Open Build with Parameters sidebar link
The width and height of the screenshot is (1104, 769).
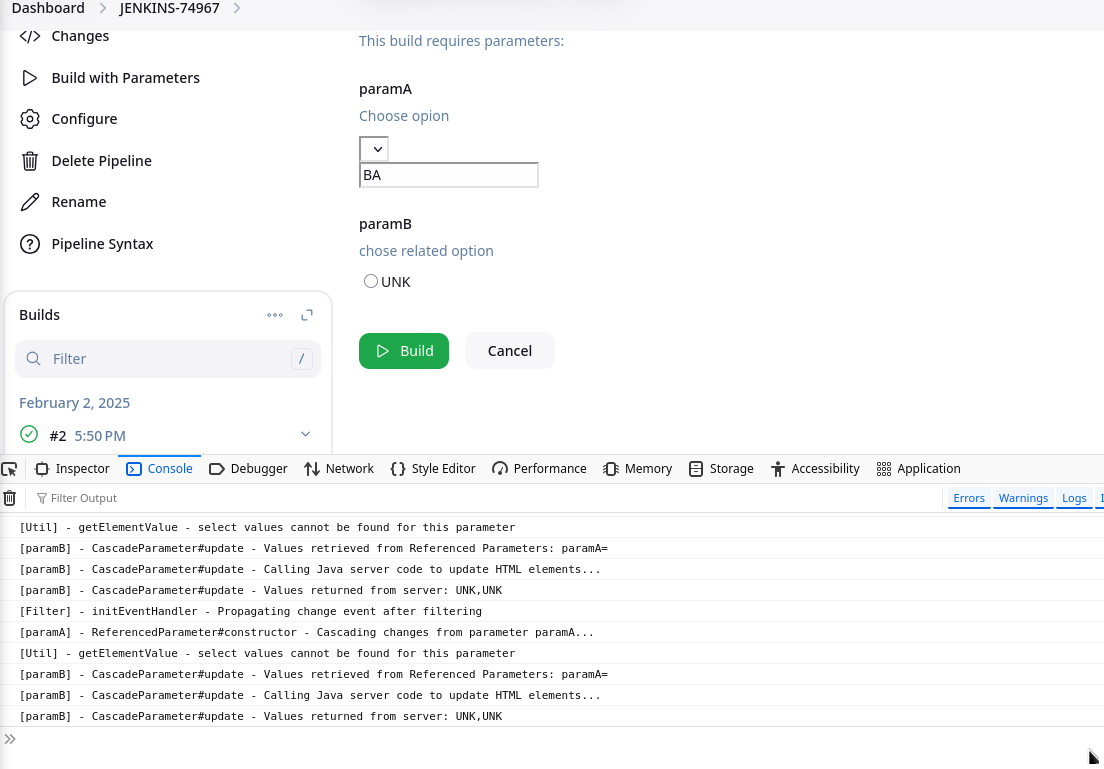point(125,78)
